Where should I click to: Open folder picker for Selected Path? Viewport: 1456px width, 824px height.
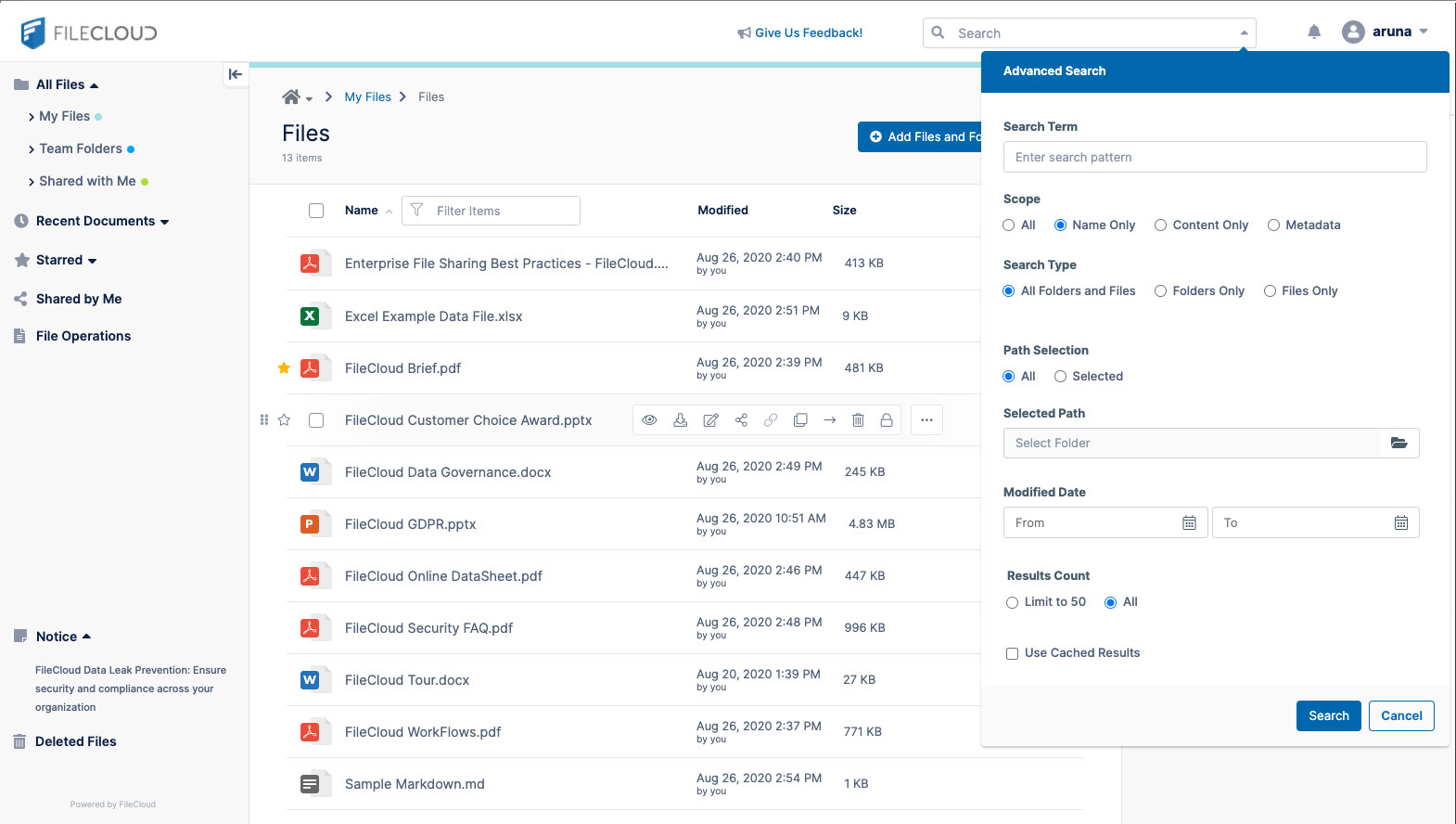(1399, 444)
